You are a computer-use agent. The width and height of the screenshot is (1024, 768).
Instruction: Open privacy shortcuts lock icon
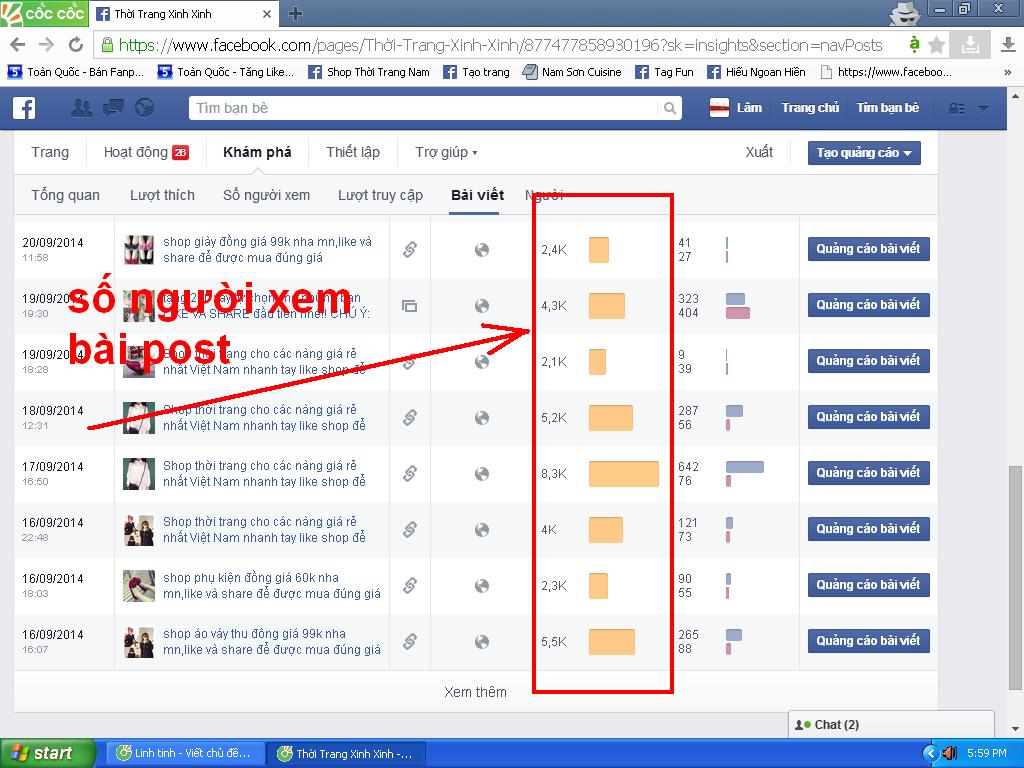(956, 108)
